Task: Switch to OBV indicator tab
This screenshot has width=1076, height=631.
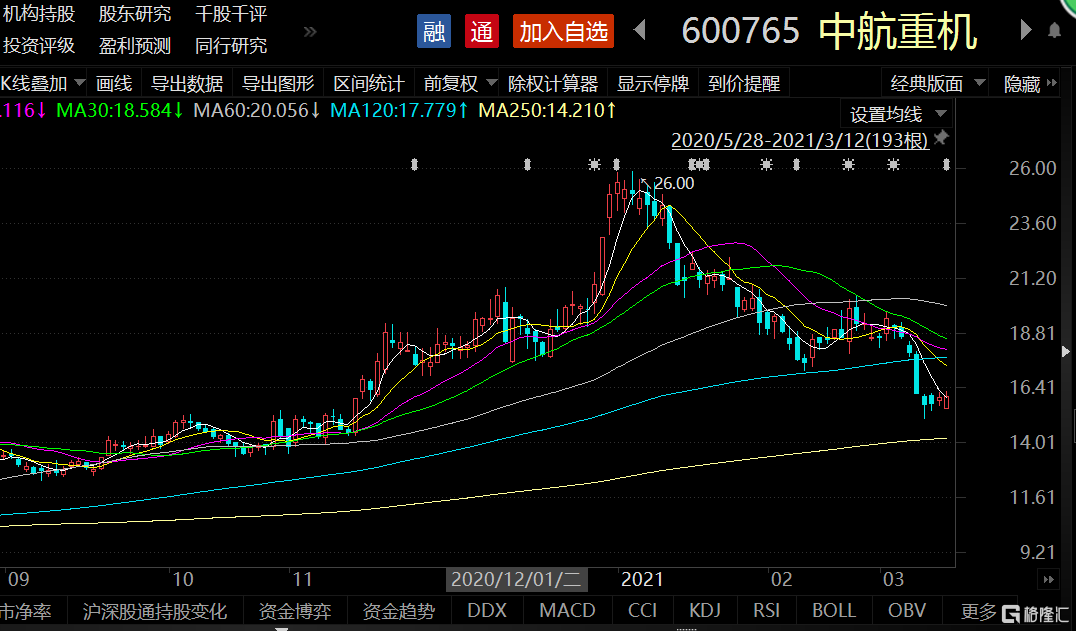Action: pos(907,611)
